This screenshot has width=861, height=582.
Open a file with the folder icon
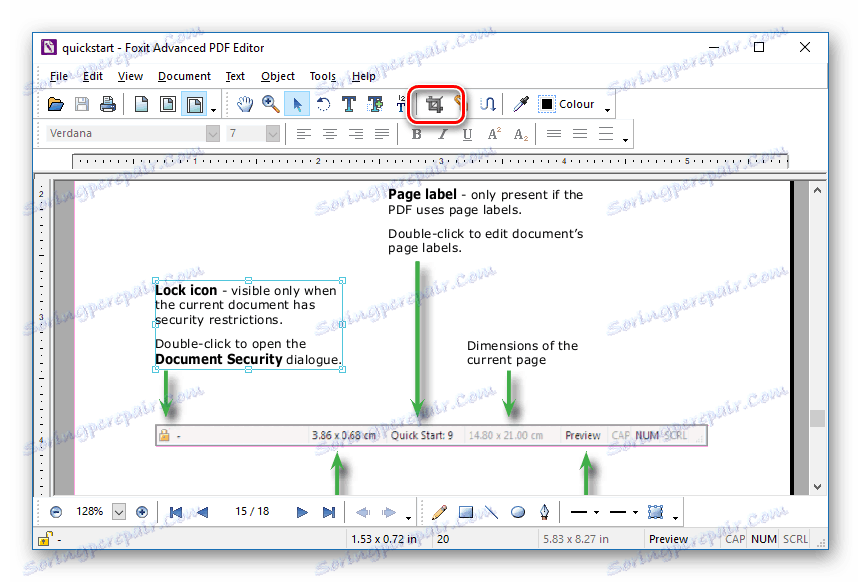click(55, 104)
